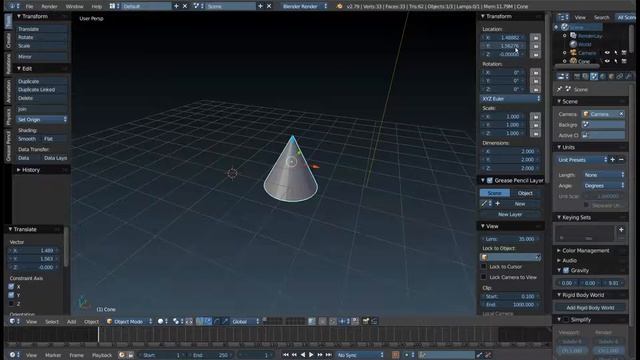Click the Camera object icon in outliner
The width and height of the screenshot is (640, 360).
tap(573, 53)
